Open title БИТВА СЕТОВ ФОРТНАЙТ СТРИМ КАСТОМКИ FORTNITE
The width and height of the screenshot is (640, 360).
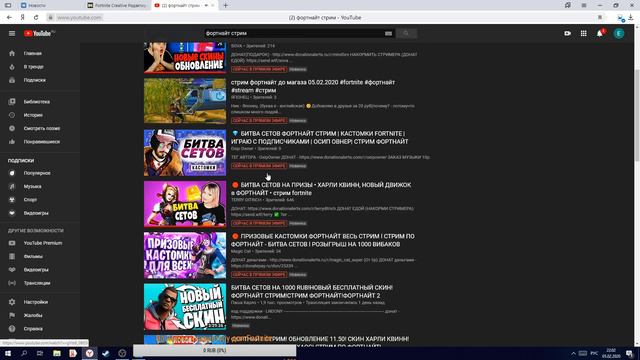320,138
